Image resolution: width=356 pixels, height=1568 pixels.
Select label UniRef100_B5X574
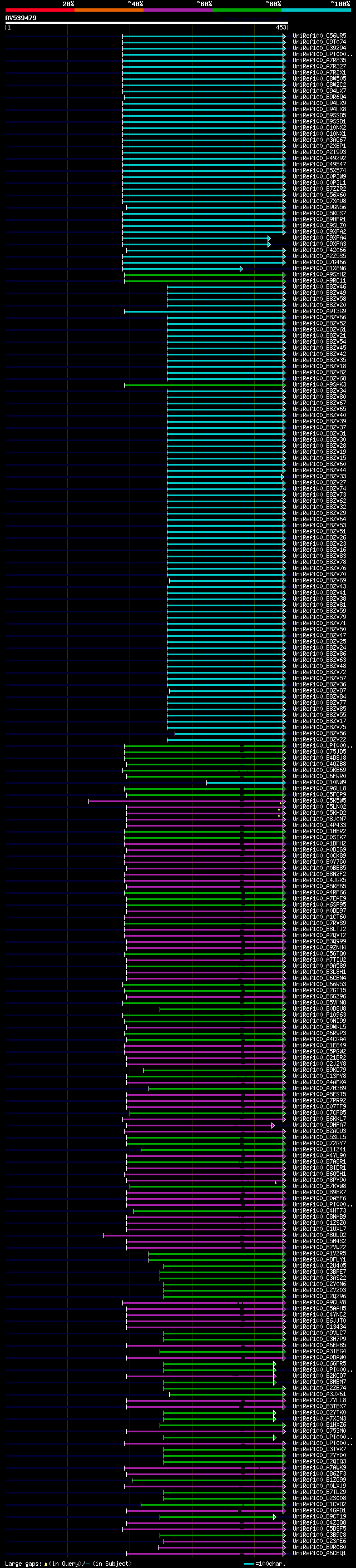click(319, 170)
